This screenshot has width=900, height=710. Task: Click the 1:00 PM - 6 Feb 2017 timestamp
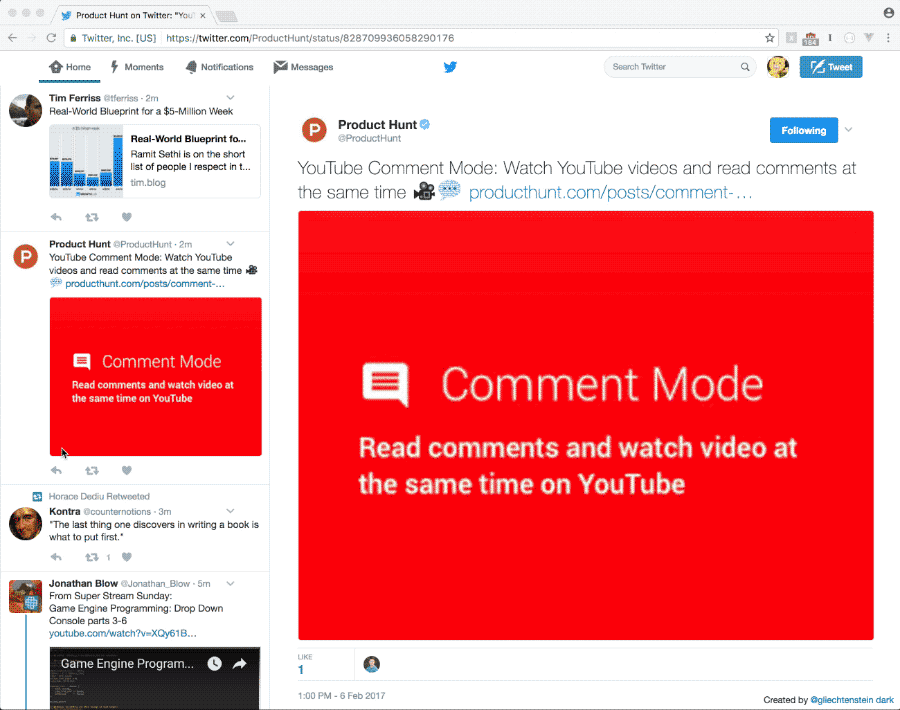point(342,696)
